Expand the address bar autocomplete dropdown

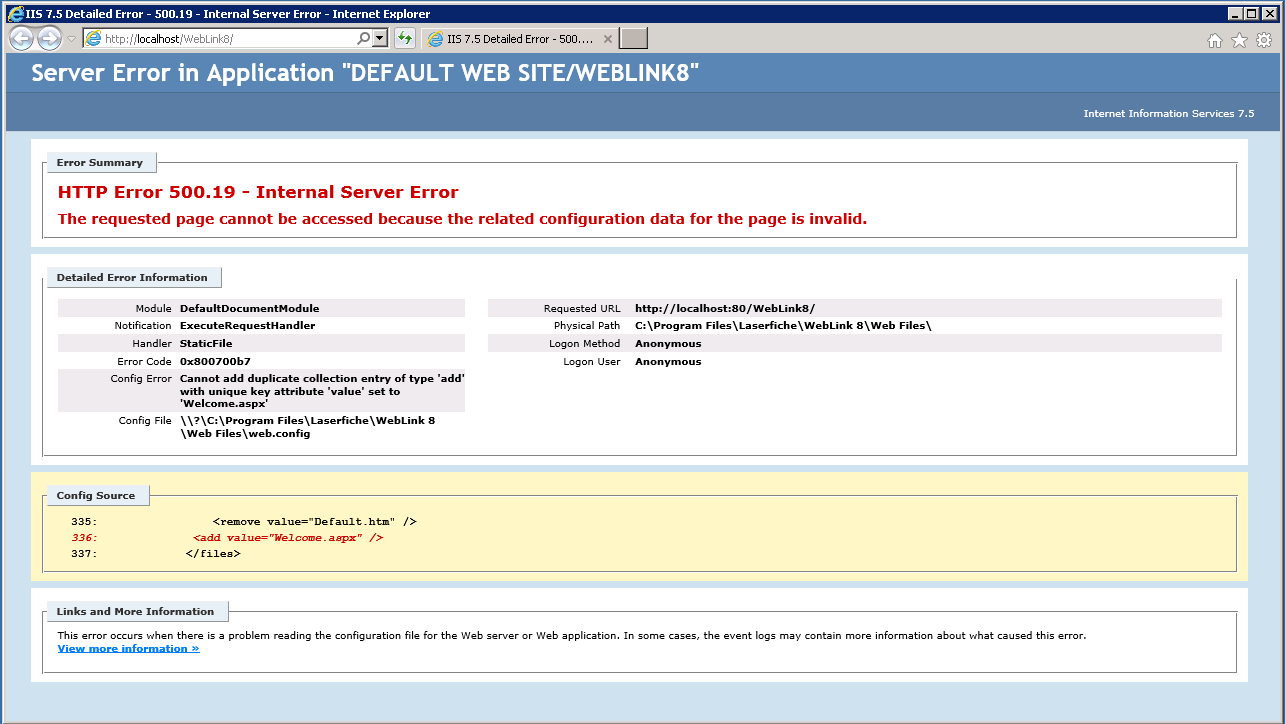380,39
